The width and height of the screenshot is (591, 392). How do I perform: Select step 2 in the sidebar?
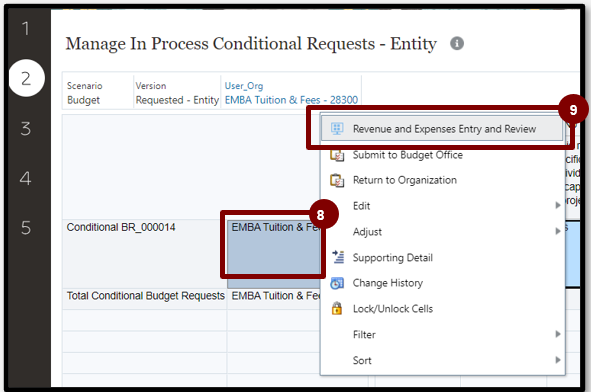coord(26,78)
